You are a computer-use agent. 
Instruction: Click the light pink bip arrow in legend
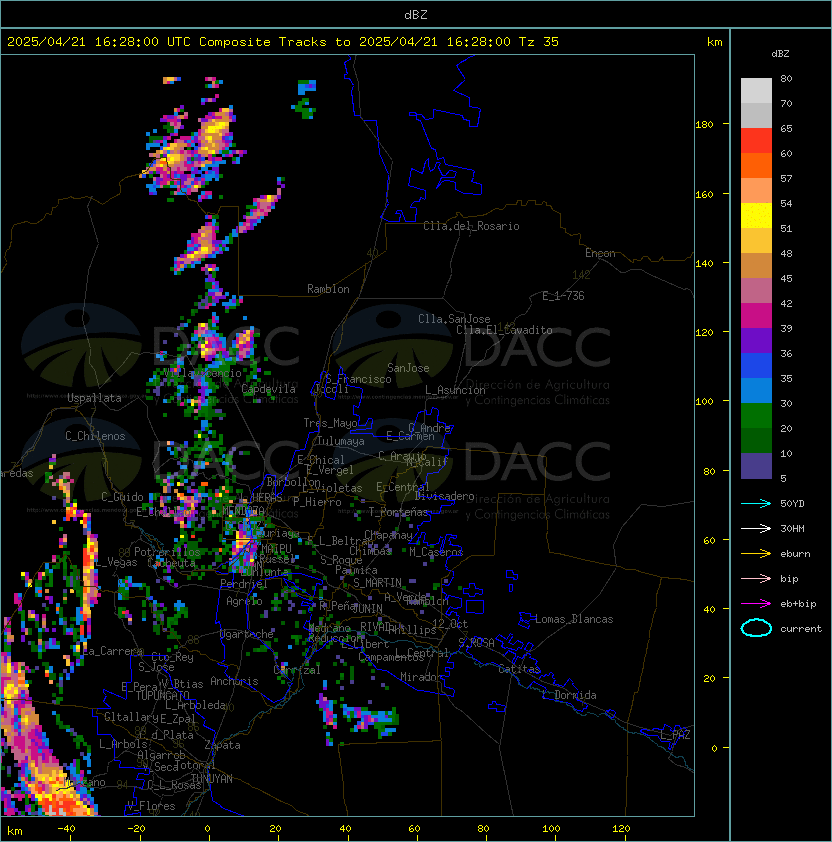(x=756, y=578)
